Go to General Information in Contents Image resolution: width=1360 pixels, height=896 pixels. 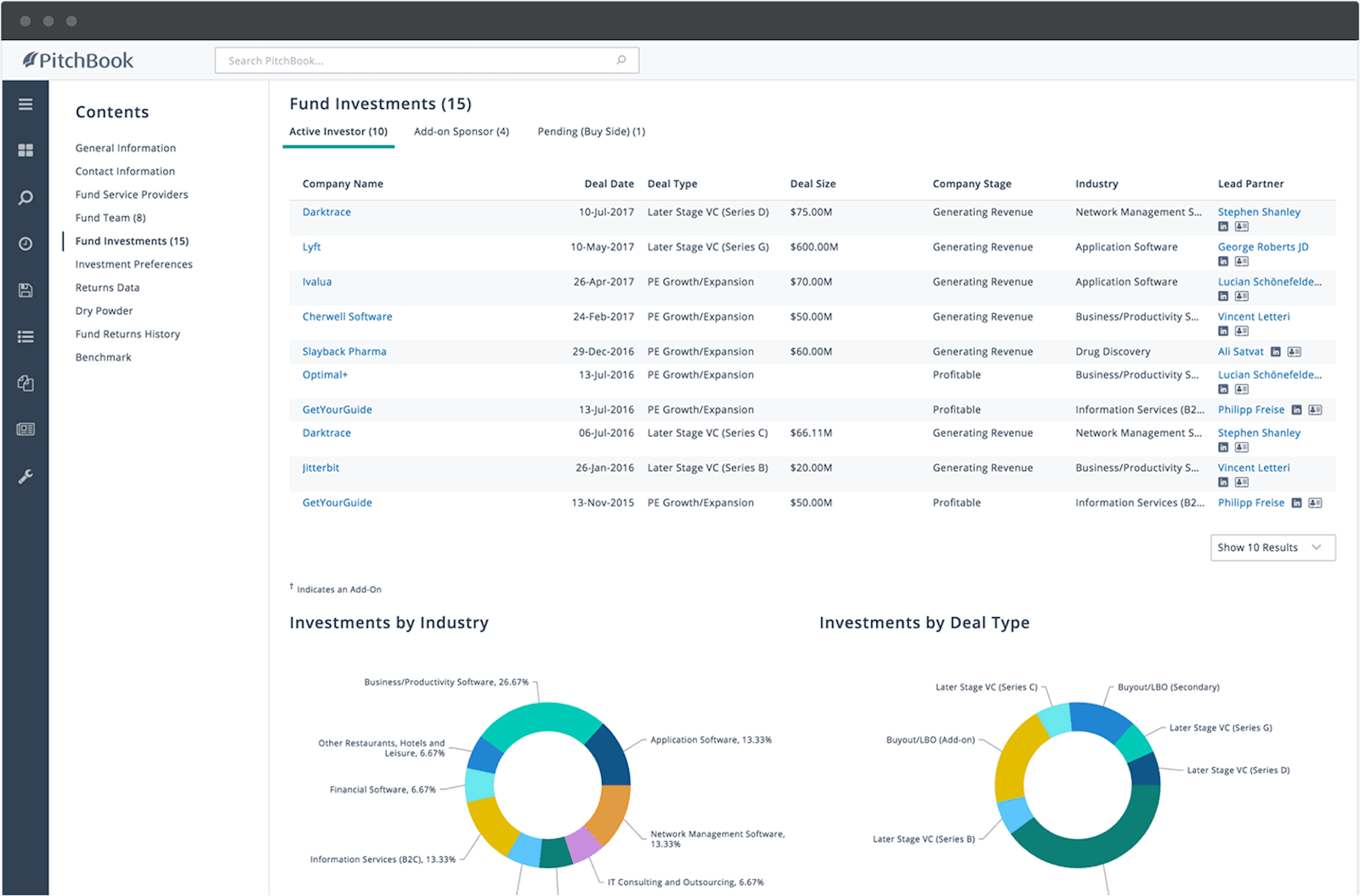pyautogui.click(x=126, y=148)
